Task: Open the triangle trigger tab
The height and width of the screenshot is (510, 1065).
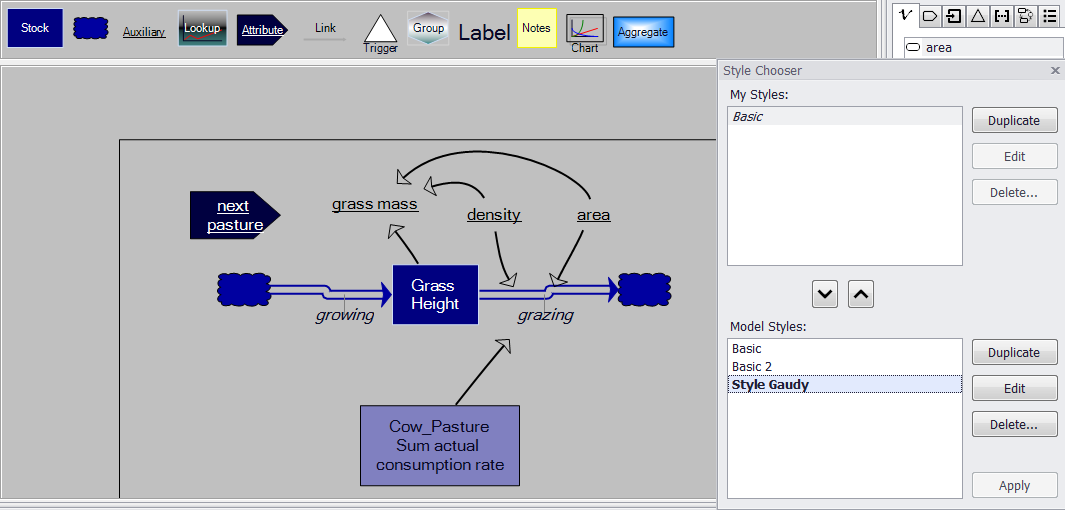Action: point(977,16)
